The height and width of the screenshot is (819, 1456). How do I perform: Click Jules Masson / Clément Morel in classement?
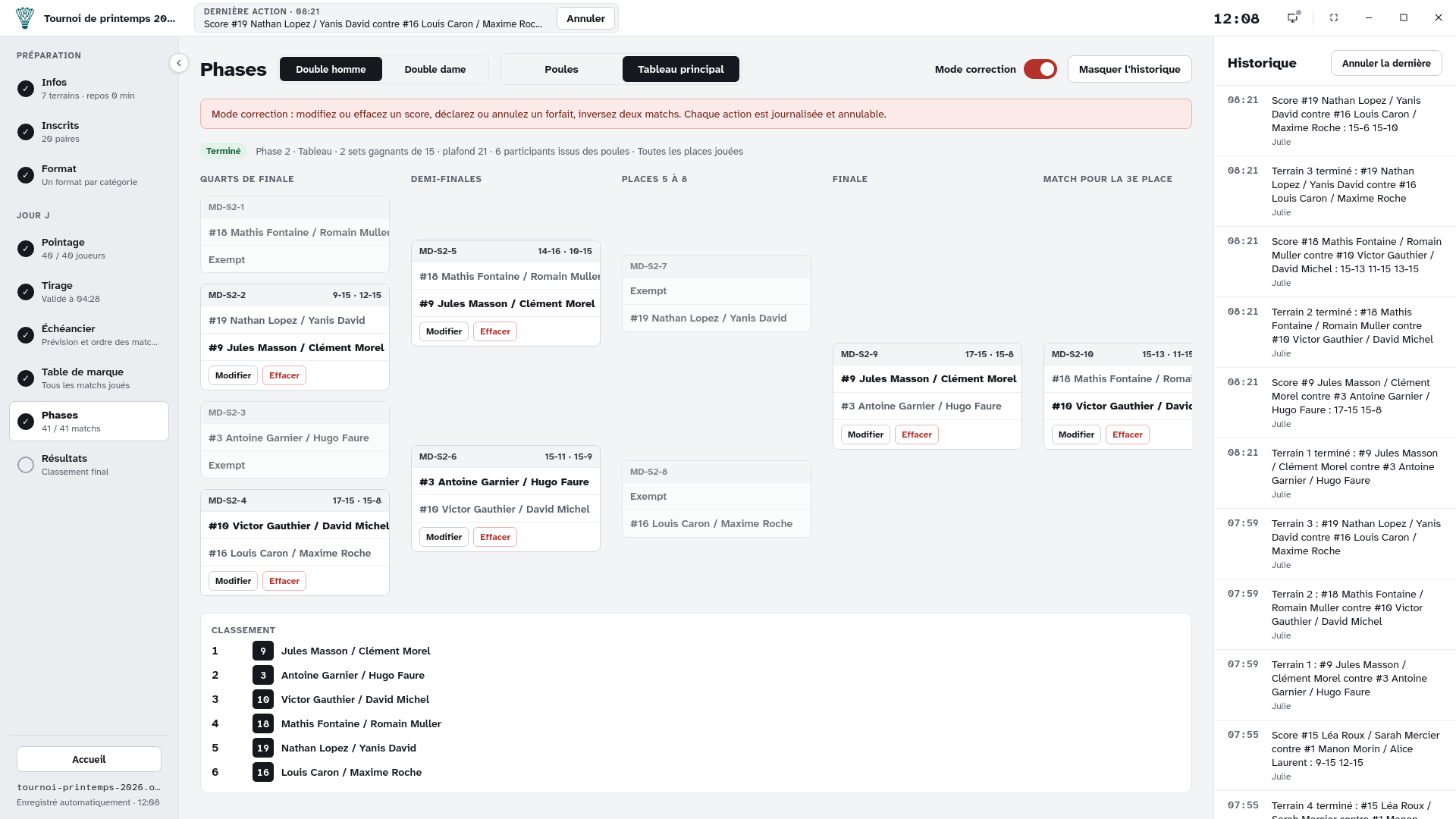[x=356, y=651]
